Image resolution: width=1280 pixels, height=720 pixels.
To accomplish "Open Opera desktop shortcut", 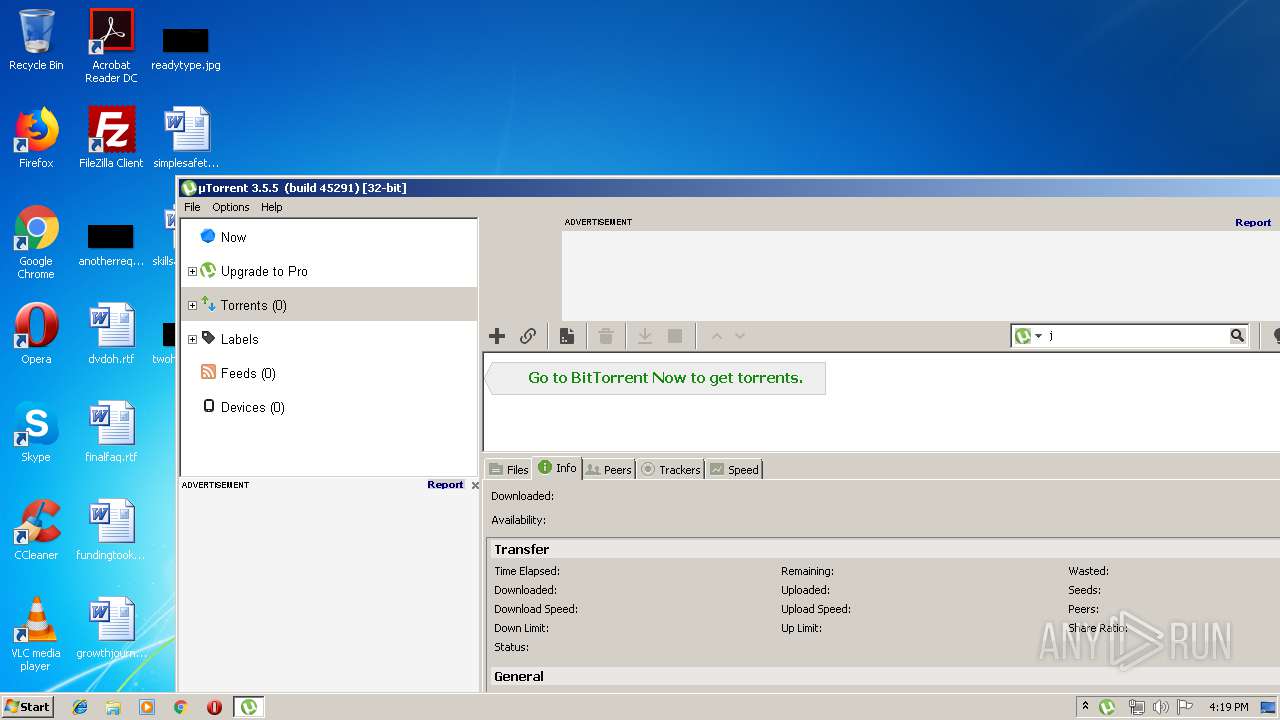I will pos(36,334).
